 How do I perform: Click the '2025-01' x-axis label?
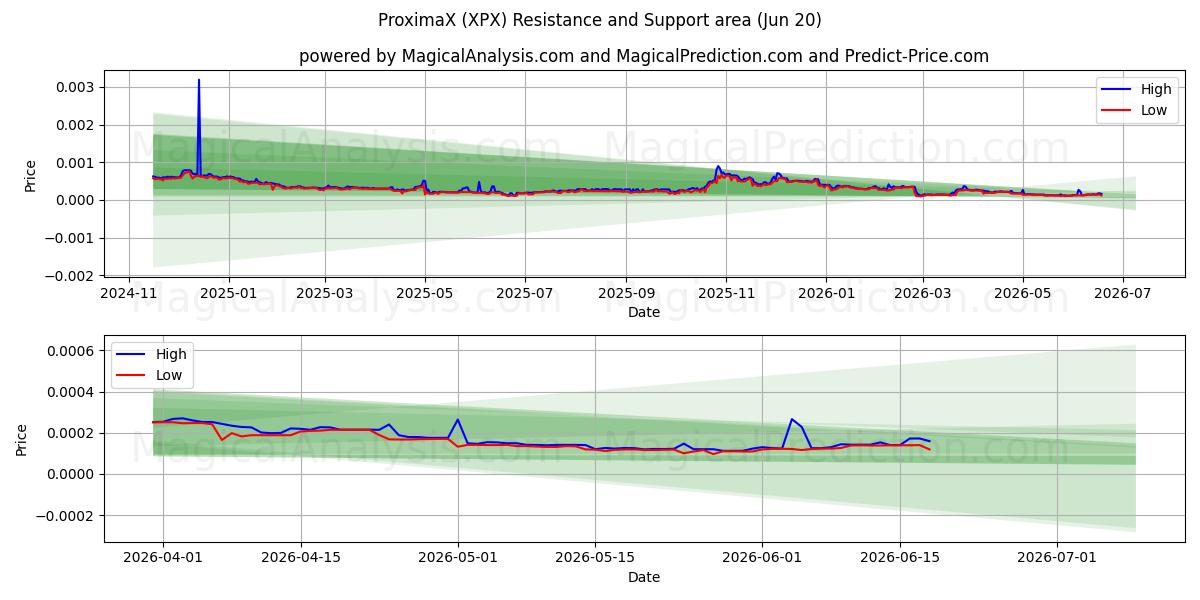click(x=228, y=295)
